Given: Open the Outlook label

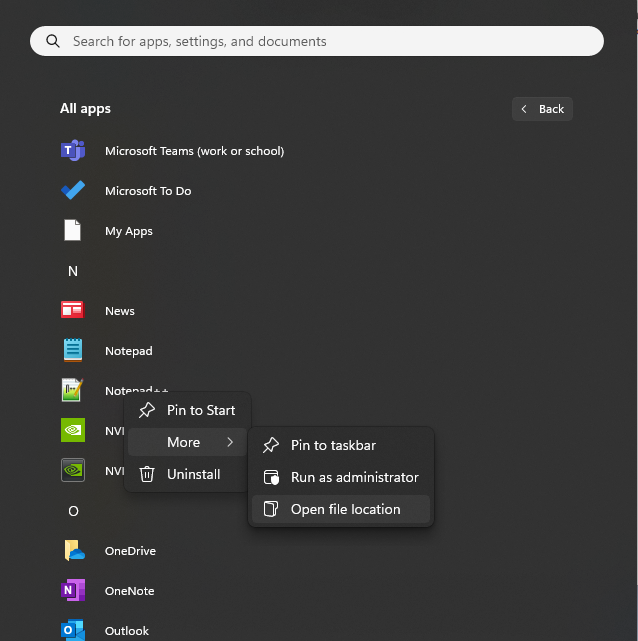Looking at the screenshot, I should (x=127, y=631).
